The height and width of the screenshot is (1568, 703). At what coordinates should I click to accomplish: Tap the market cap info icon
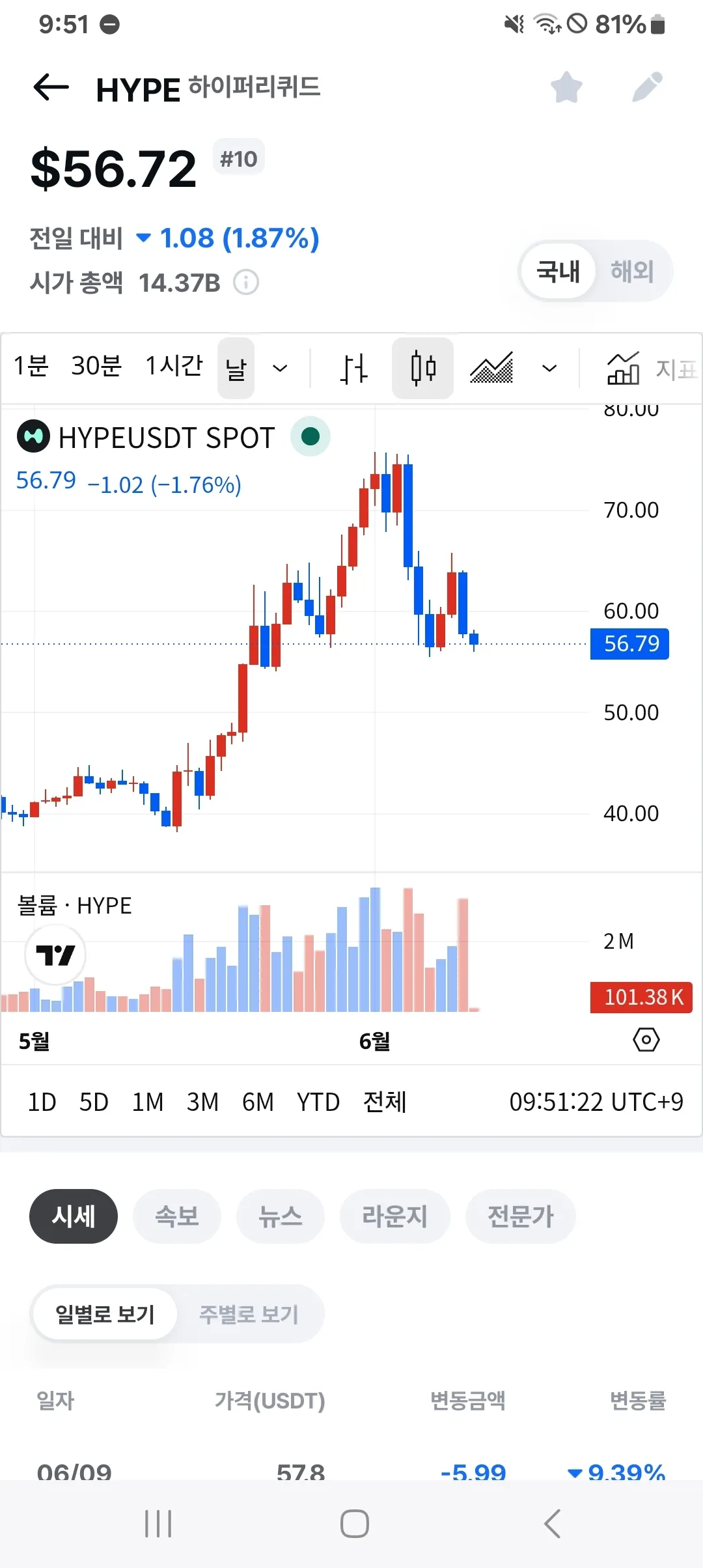[x=246, y=283]
